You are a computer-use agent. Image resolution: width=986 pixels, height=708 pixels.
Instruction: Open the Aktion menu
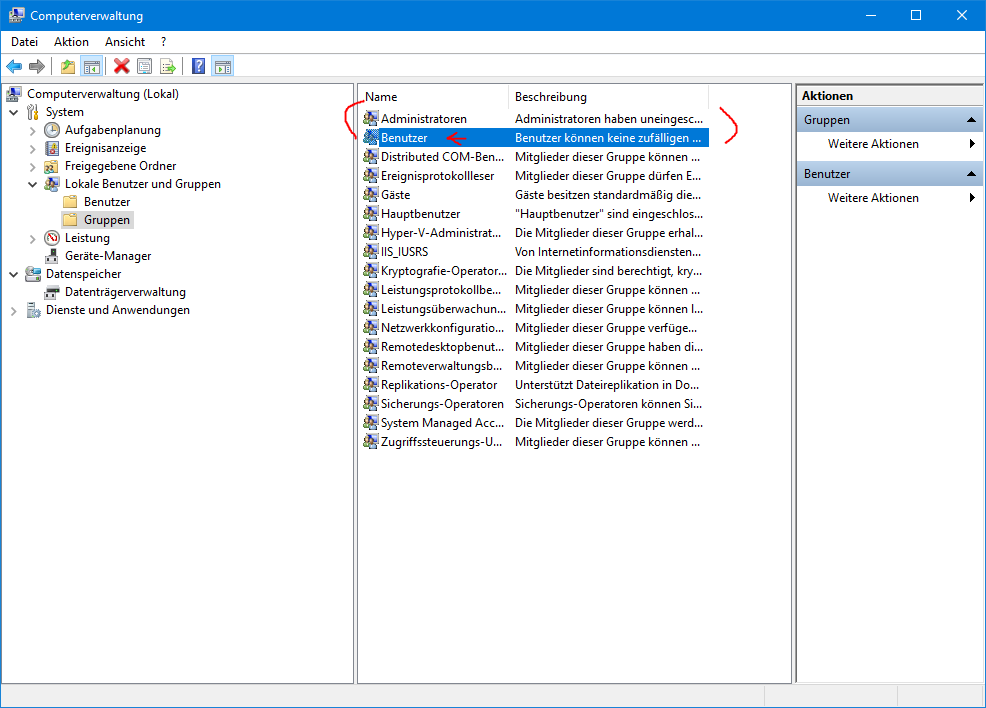[x=71, y=41]
